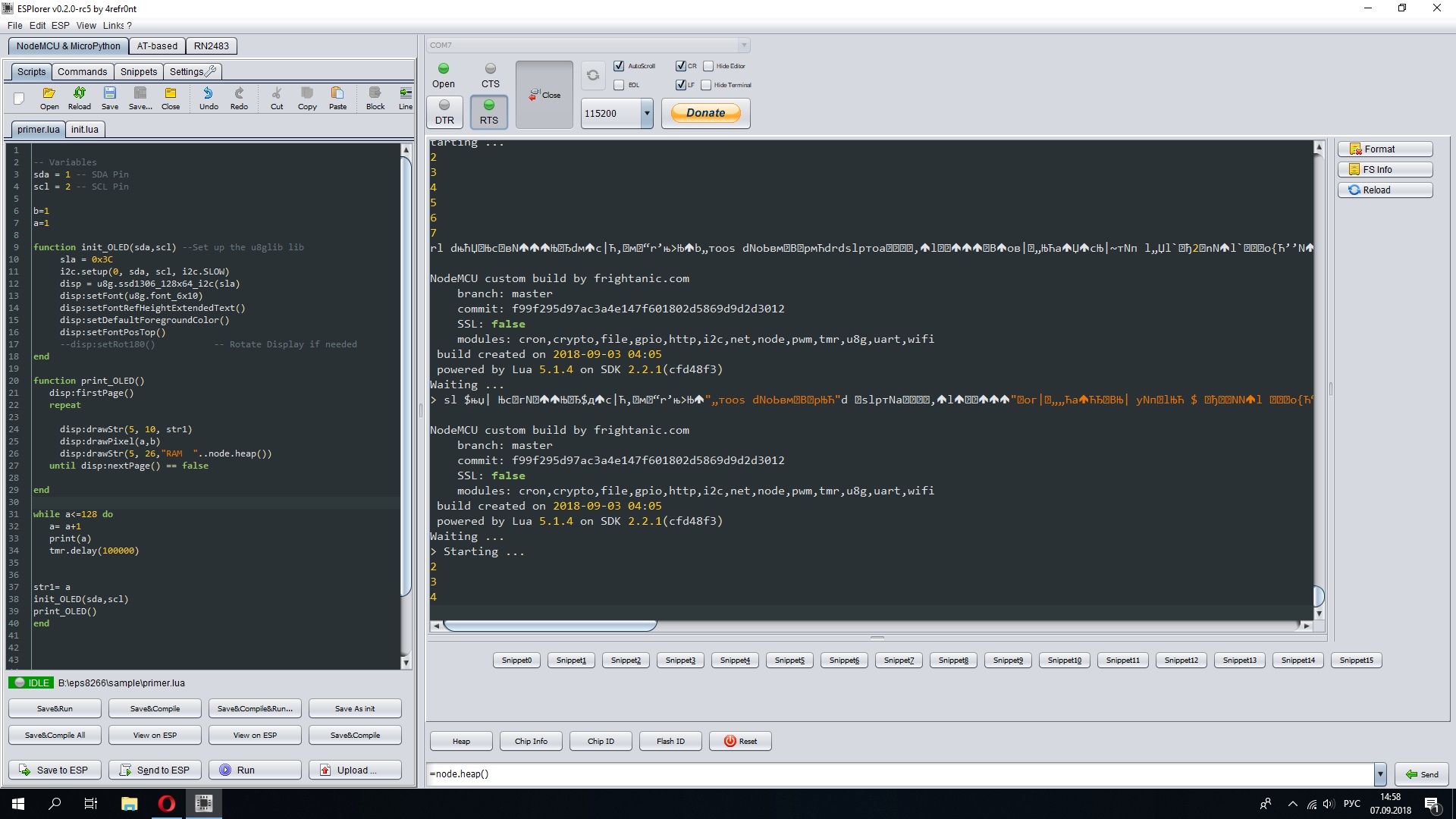Enable the Hide Editor checkbox
Screen dimensions: 1456x819
coord(708,66)
